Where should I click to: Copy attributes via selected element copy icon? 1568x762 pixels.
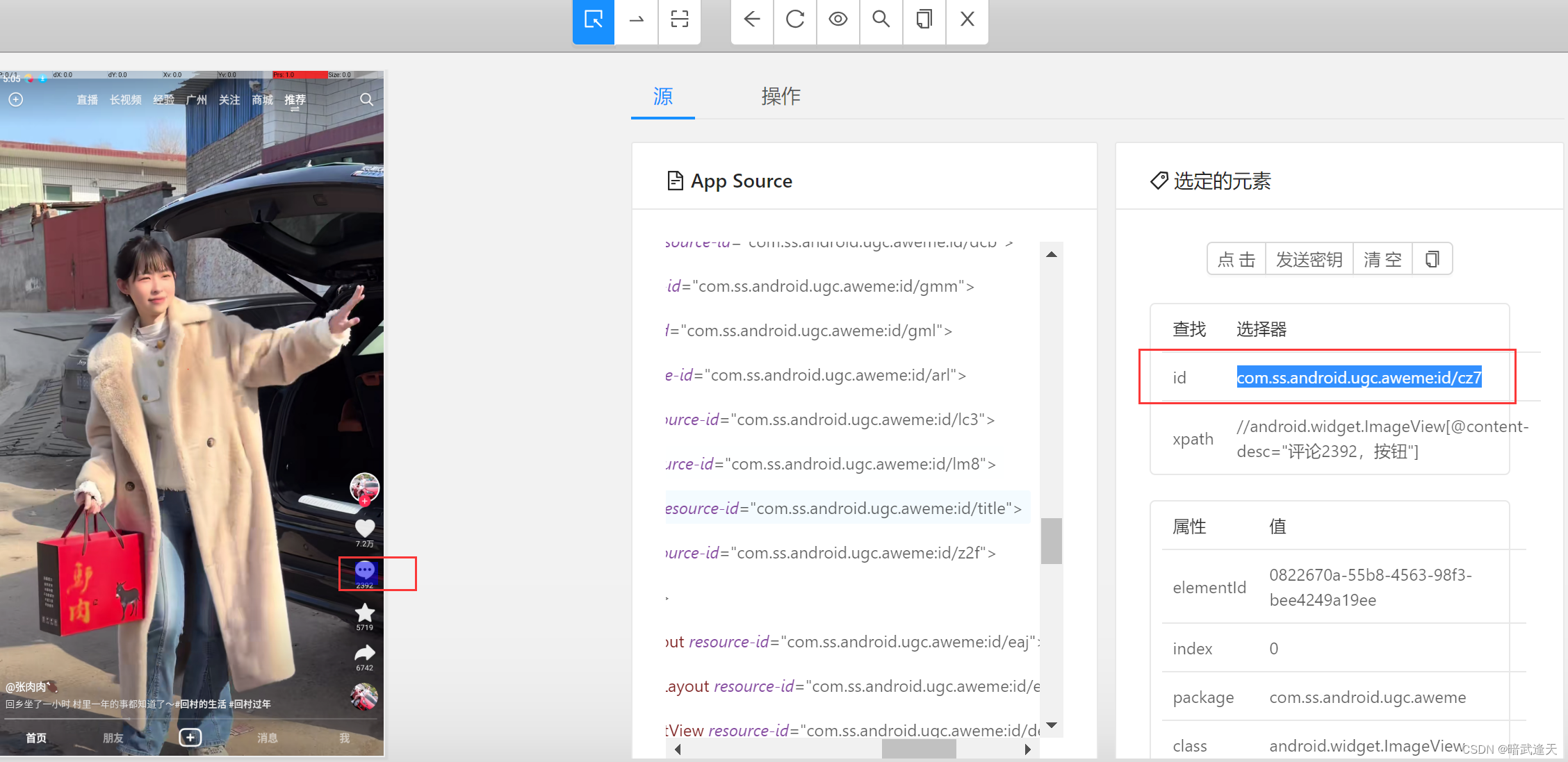1432,260
